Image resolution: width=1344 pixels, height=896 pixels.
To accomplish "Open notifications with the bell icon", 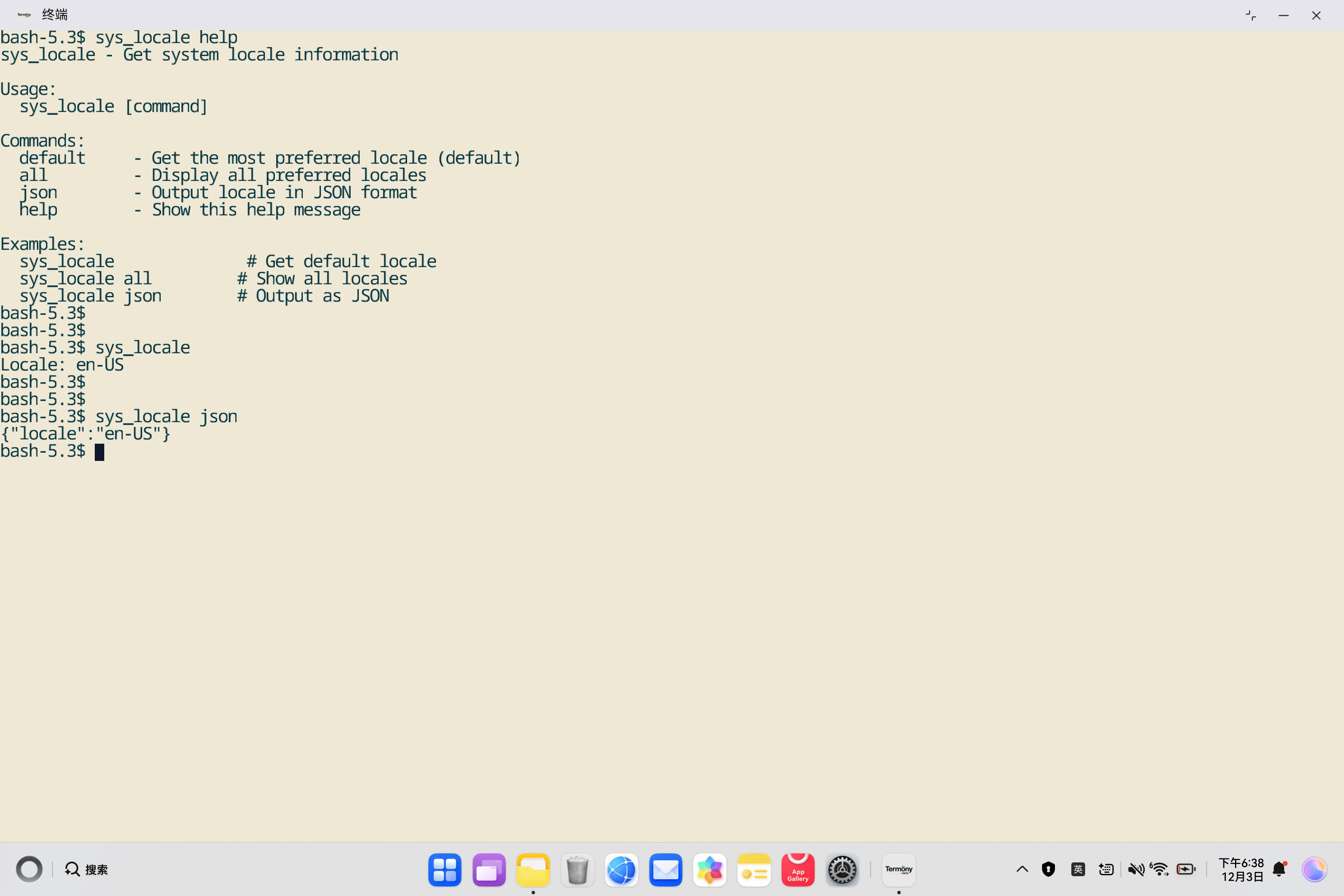I will (x=1279, y=870).
